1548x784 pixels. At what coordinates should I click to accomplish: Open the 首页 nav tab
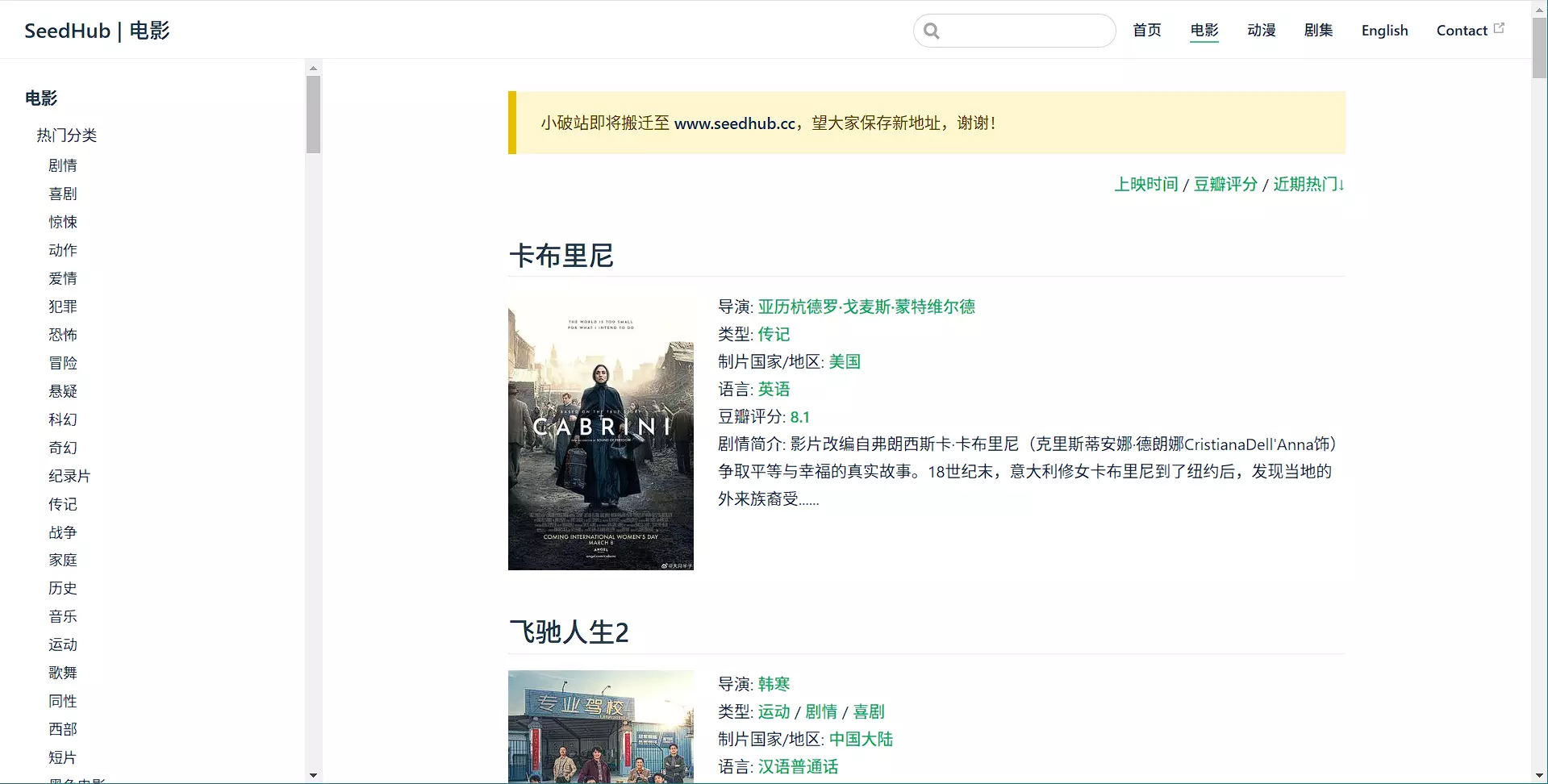pos(1146,31)
